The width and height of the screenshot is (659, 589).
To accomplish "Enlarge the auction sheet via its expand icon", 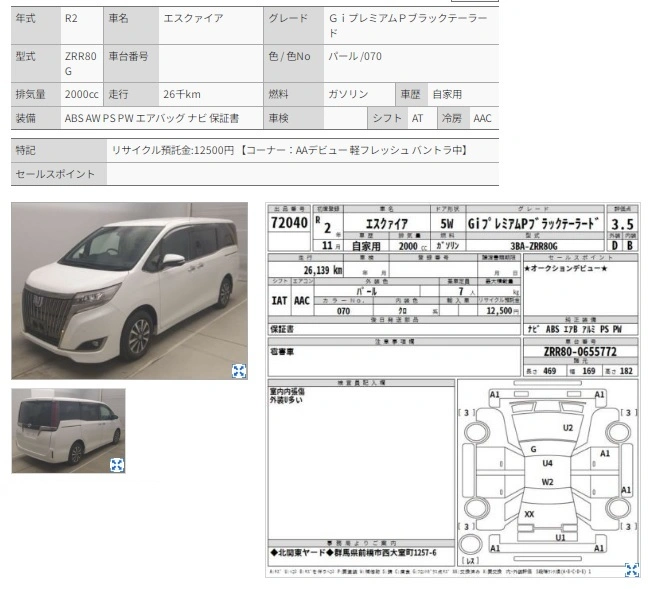I will (x=632, y=570).
